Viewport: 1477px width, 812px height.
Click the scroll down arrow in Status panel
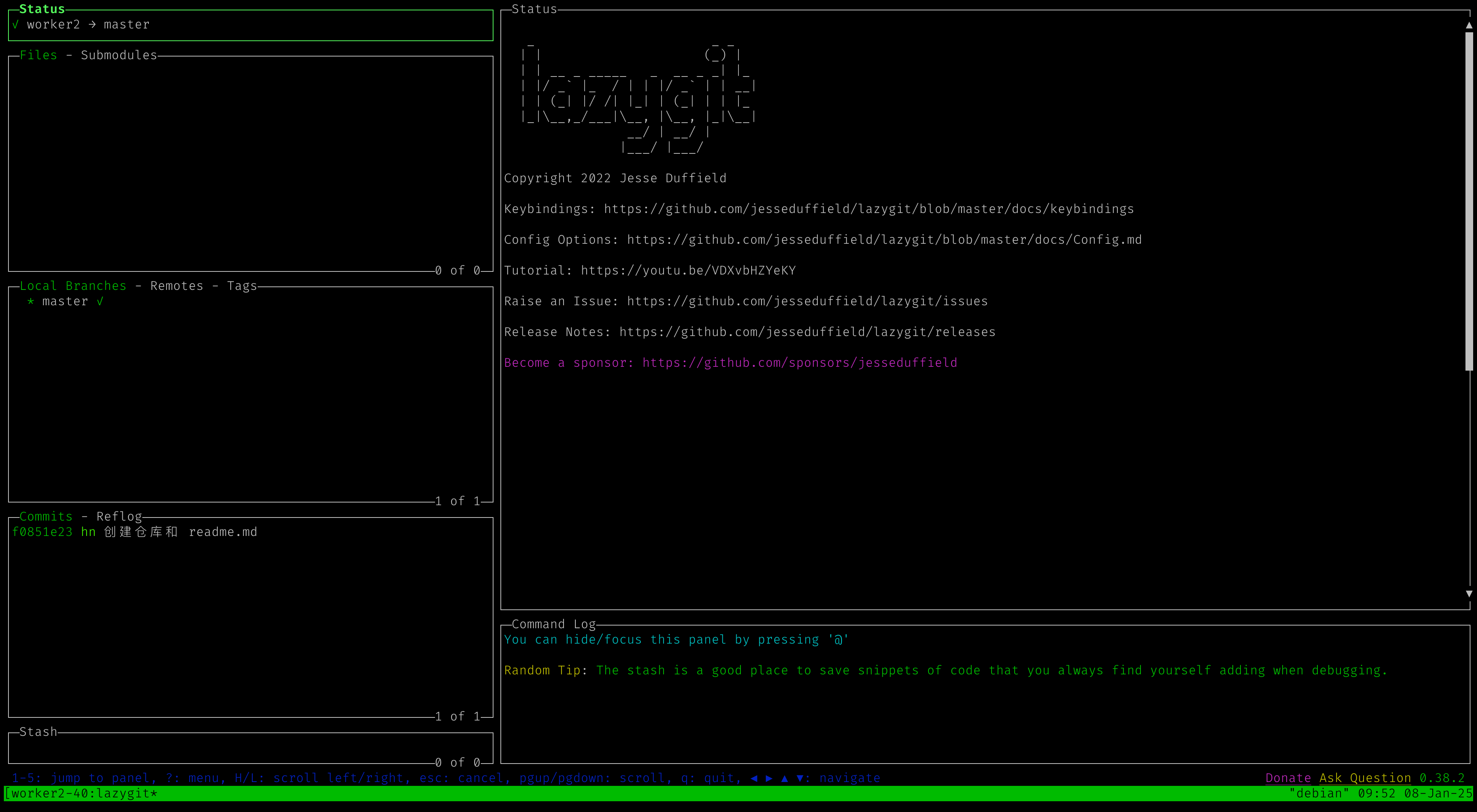[1469, 594]
